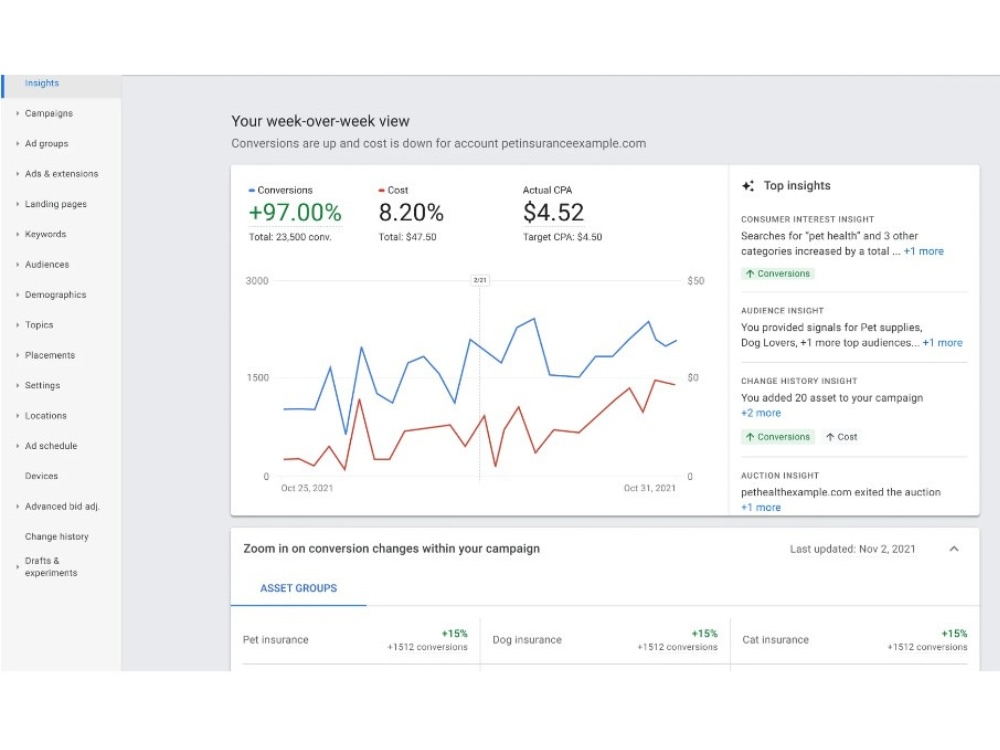Click the Top insights sparkle icon
The image size is (1000, 750).
pos(748,186)
